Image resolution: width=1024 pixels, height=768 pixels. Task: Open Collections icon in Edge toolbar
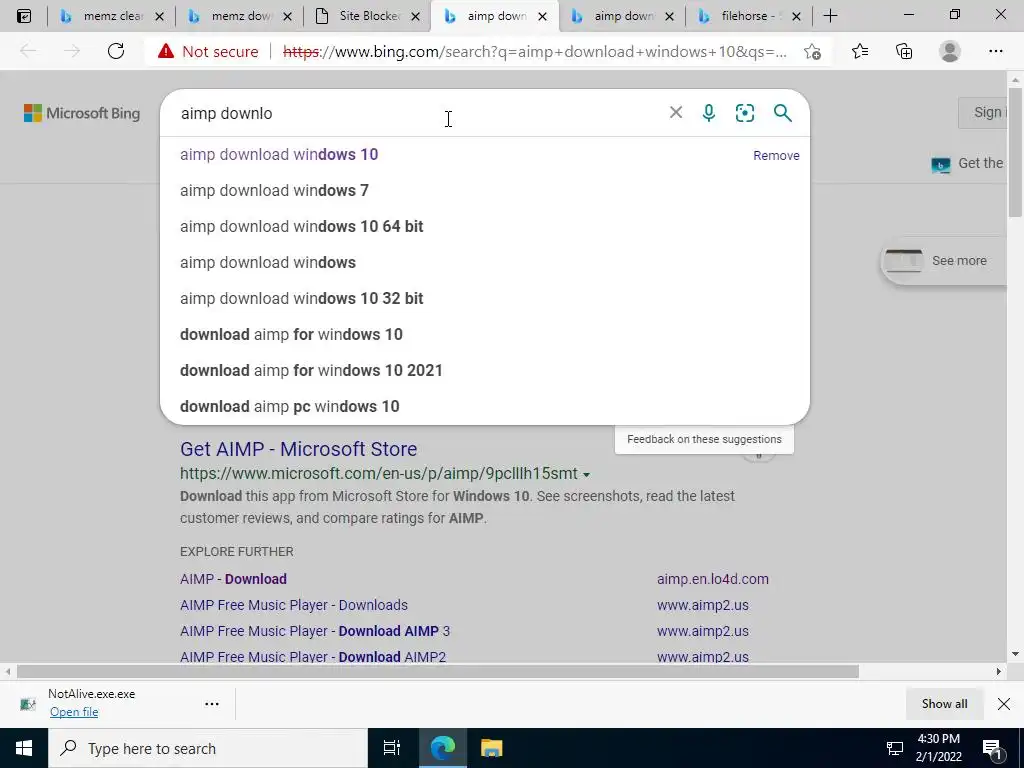[904, 52]
